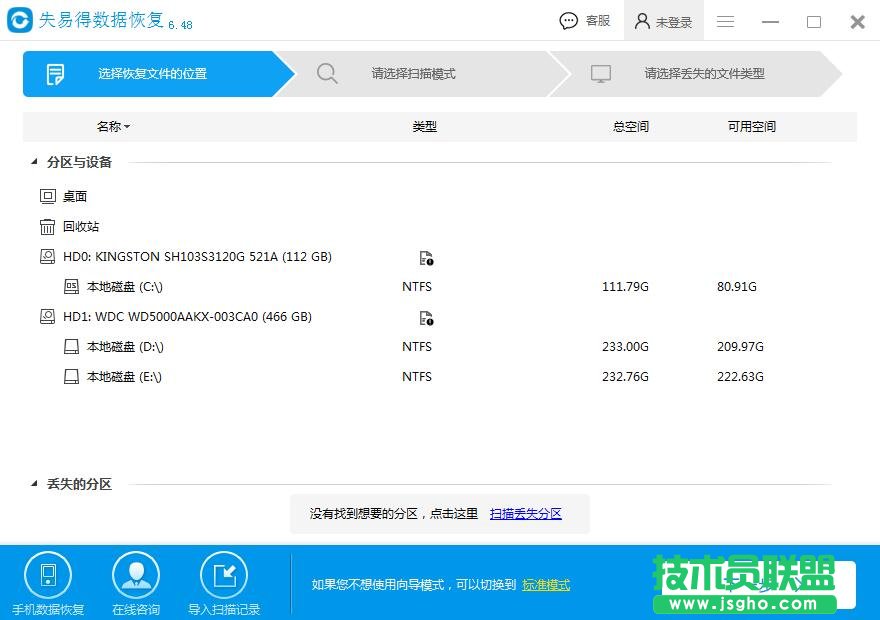Click the eject icon beside HD1 WDC drive
880x620 pixels.
point(426,317)
